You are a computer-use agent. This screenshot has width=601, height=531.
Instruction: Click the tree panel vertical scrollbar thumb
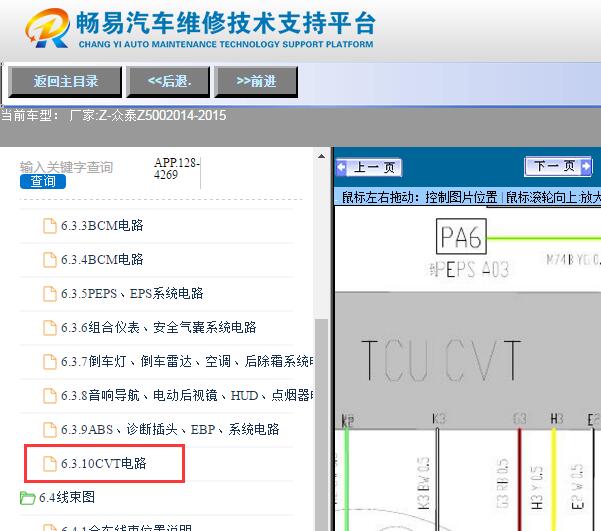pyautogui.click(x=321, y=424)
